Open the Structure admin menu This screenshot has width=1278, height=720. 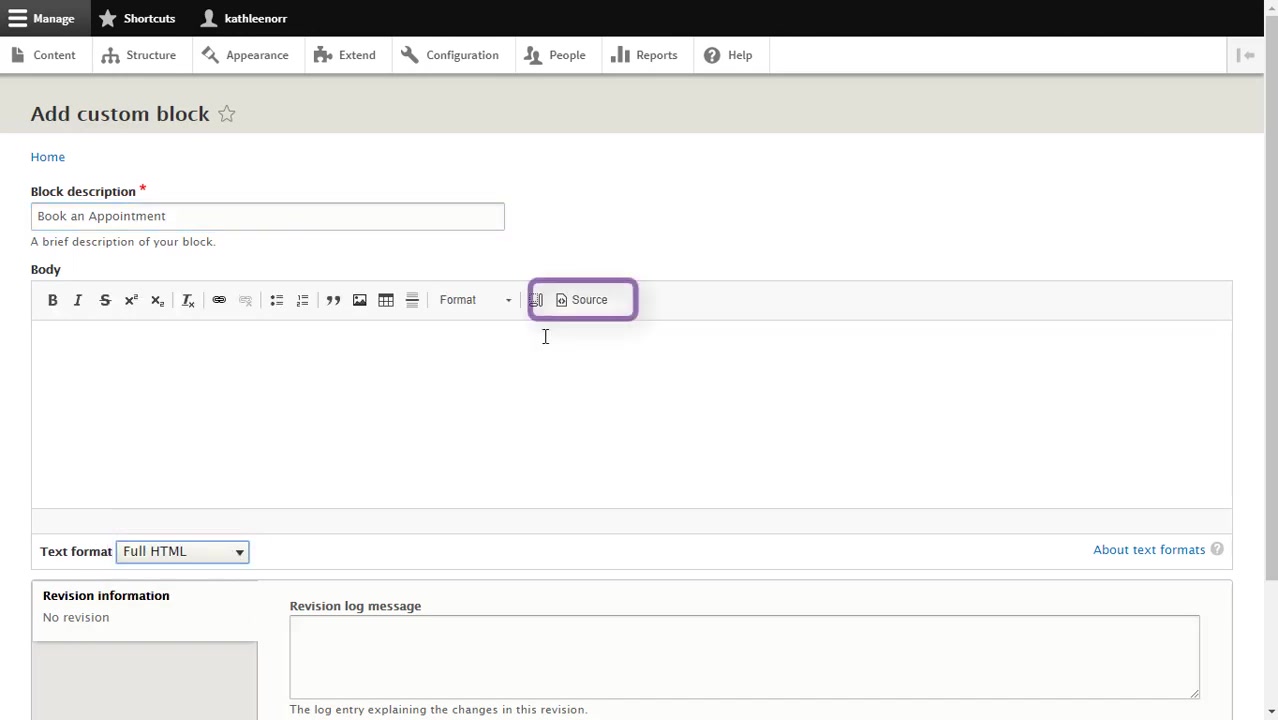coord(139,55)
